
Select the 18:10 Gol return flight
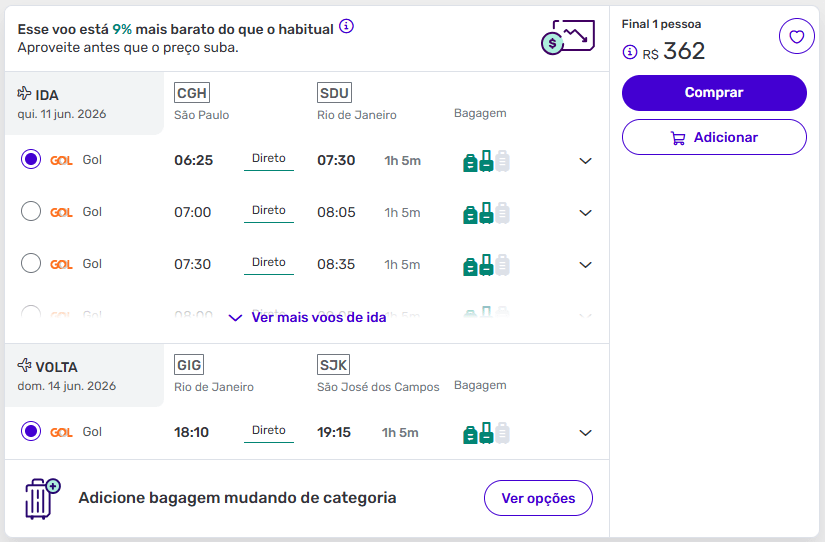[x=31, y=431]
